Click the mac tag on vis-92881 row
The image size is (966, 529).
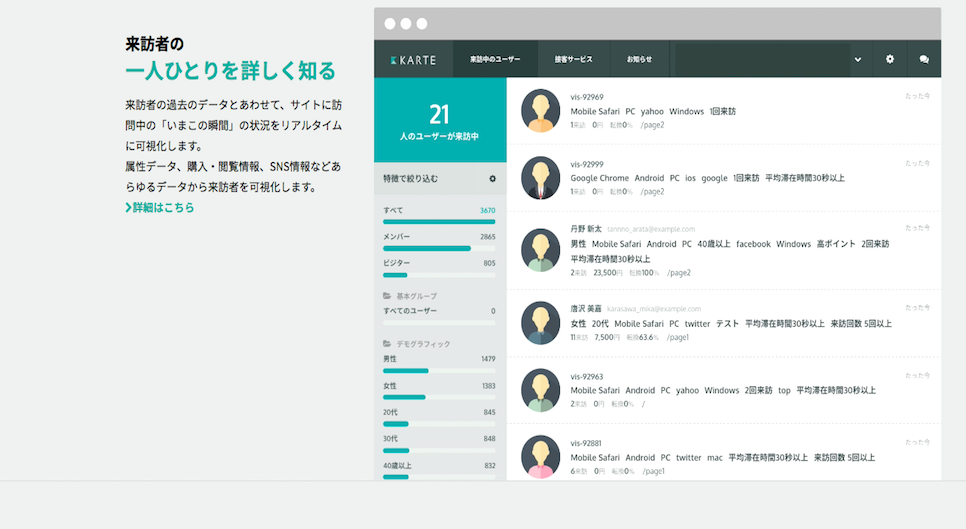pyautogui.click(x=715, y=458)
